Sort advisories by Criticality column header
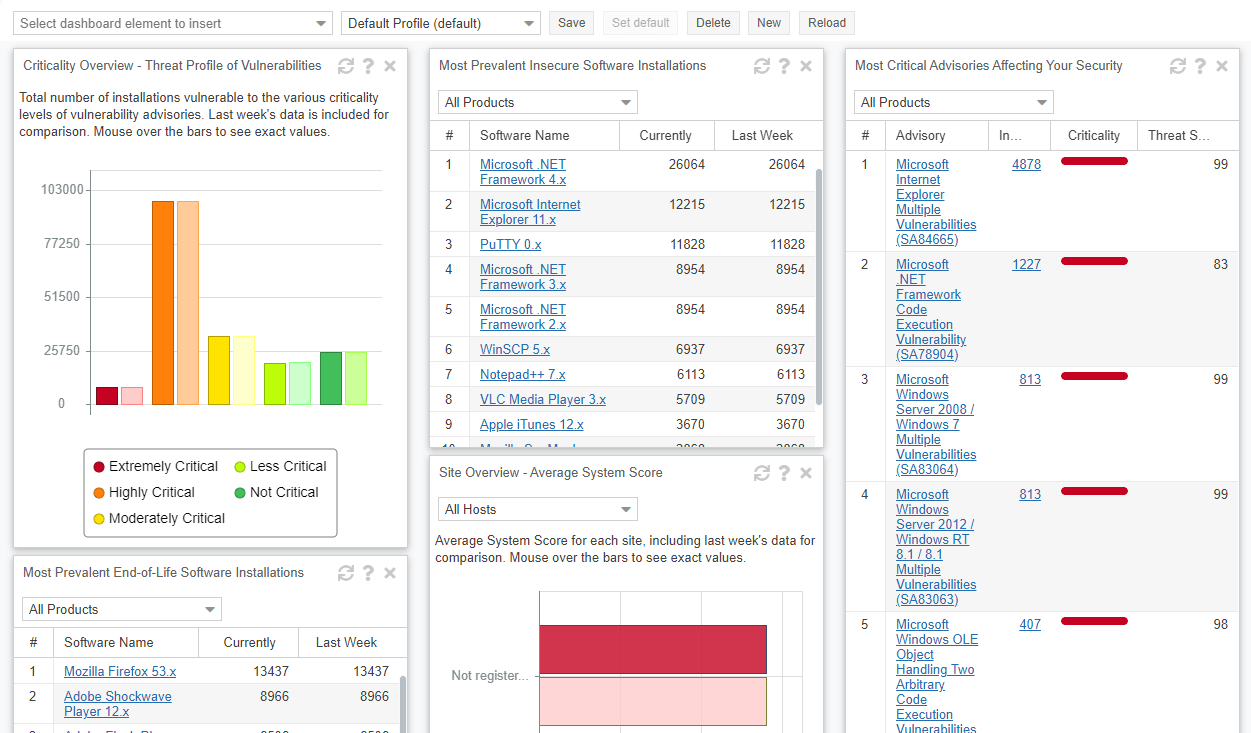Image resolution: width=1251 pixels, height=733 pixels. tap(1093, 135)
